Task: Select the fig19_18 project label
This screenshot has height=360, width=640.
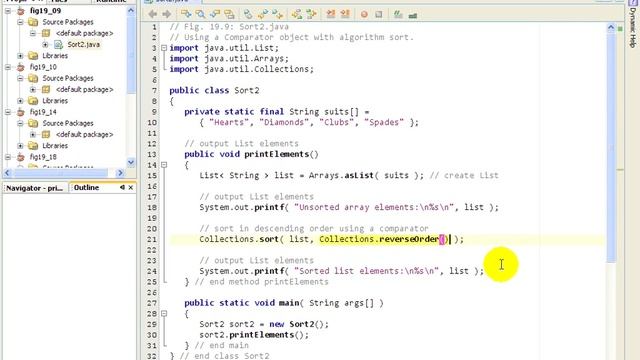Action: [43, 157]
